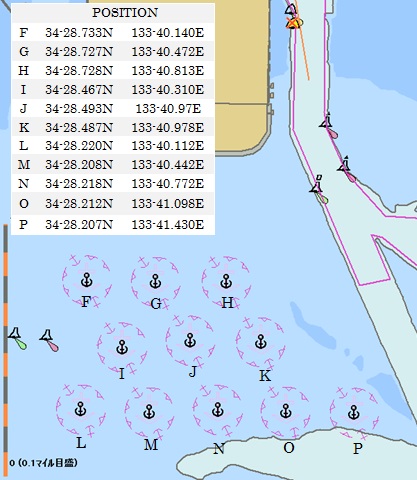The width and height of the screenshot is (417, 480).
Task: Click the anchor marker at position P
Action: (x=354, y=412)
